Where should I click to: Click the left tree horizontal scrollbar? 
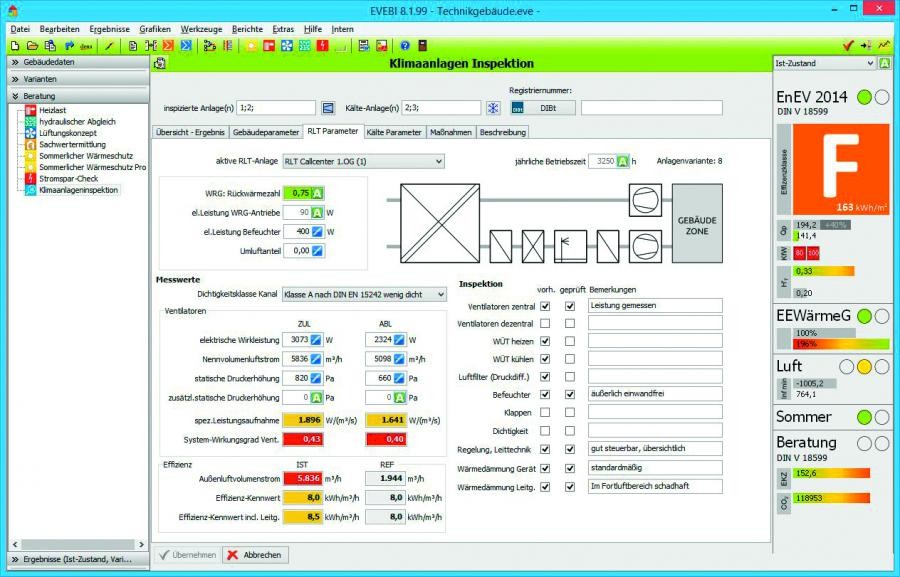pos(78,544)
